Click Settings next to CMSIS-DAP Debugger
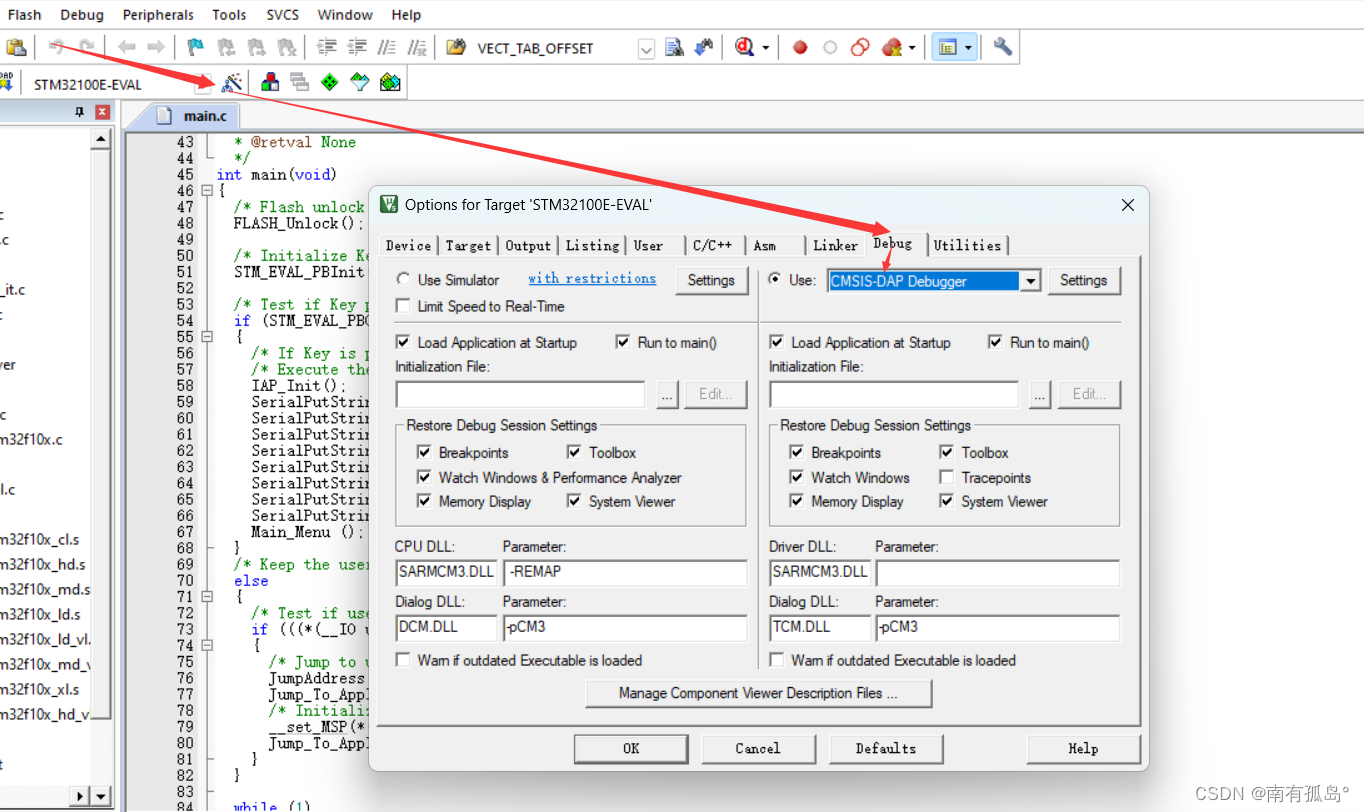Viewport: 1364px width, 812px height. pyautogui.click(x=1084, y=281)
